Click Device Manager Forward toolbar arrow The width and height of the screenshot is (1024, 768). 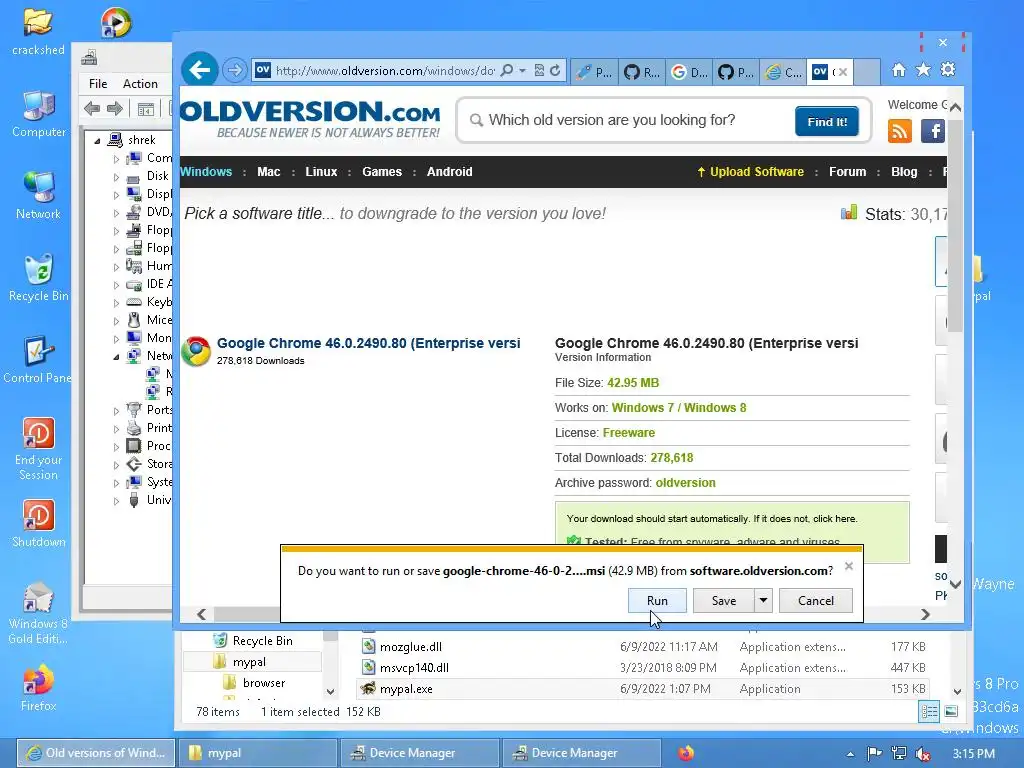[115, 108]
